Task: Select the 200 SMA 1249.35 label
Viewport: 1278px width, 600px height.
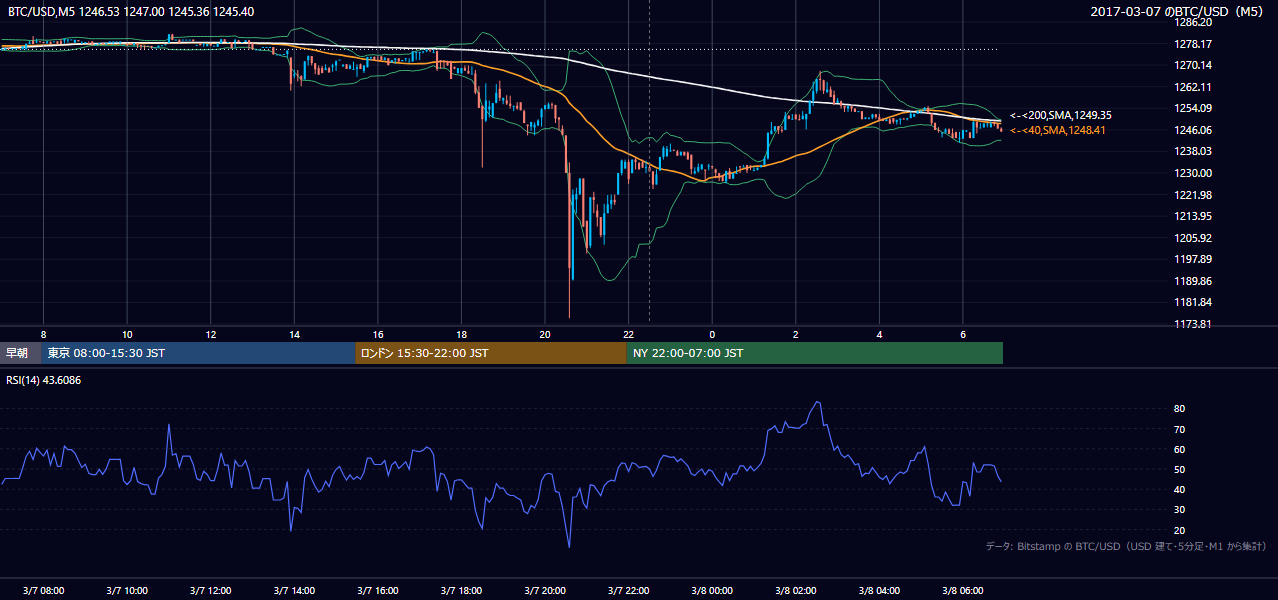Action: coord(1060,116)
